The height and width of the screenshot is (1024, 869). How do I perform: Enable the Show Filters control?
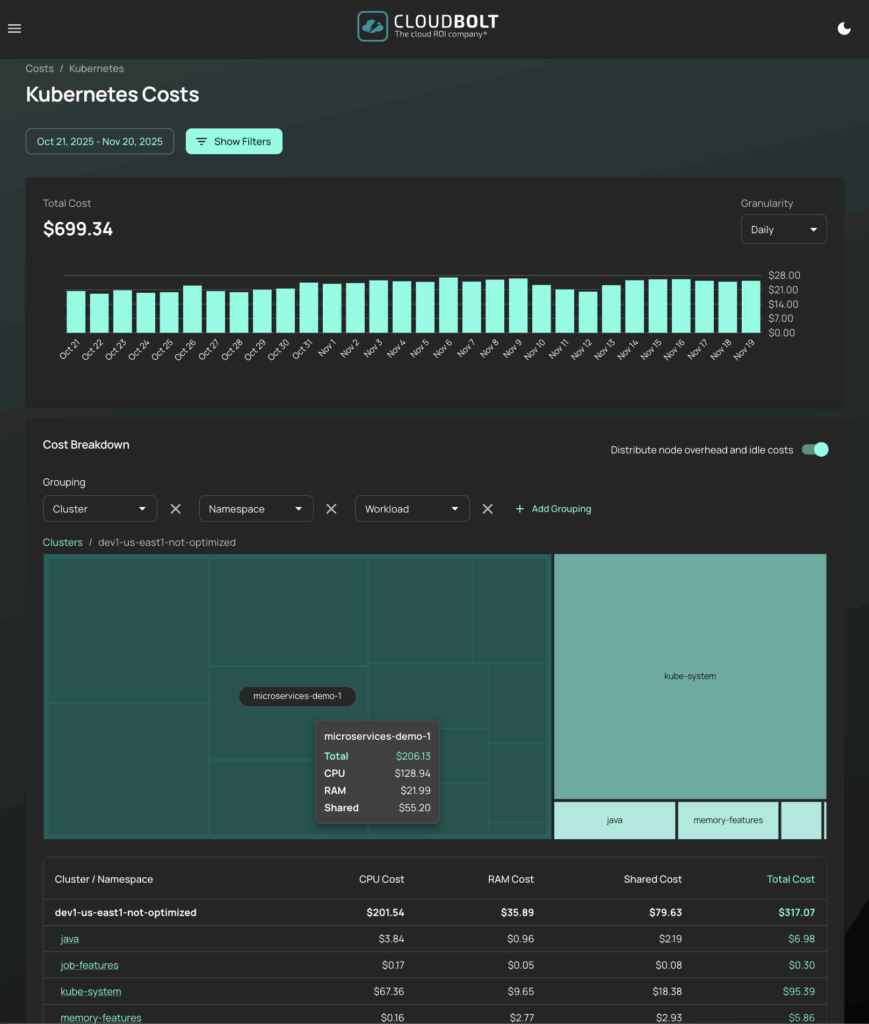coord(233,141)
